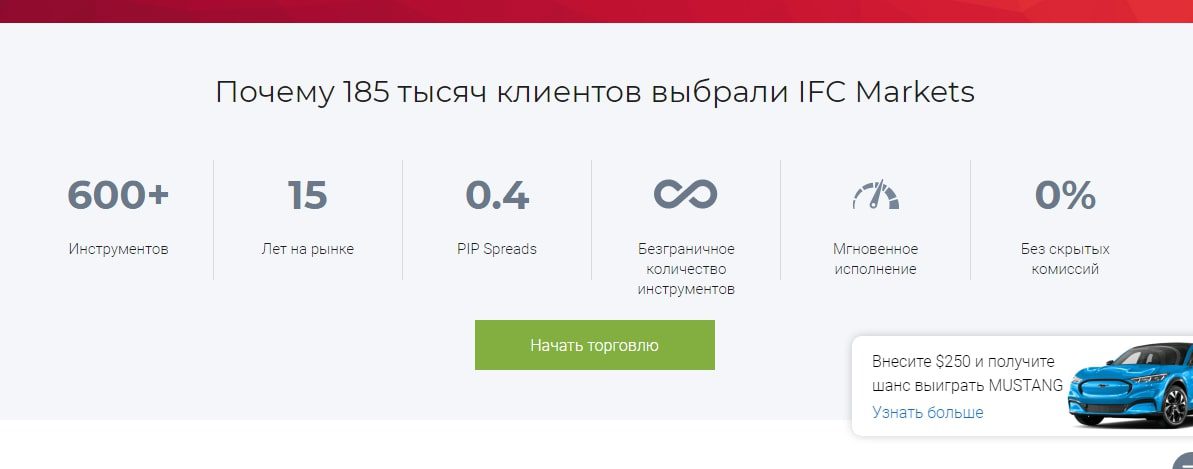Click the Без скрытых комиссий caption

[1065, 259]
